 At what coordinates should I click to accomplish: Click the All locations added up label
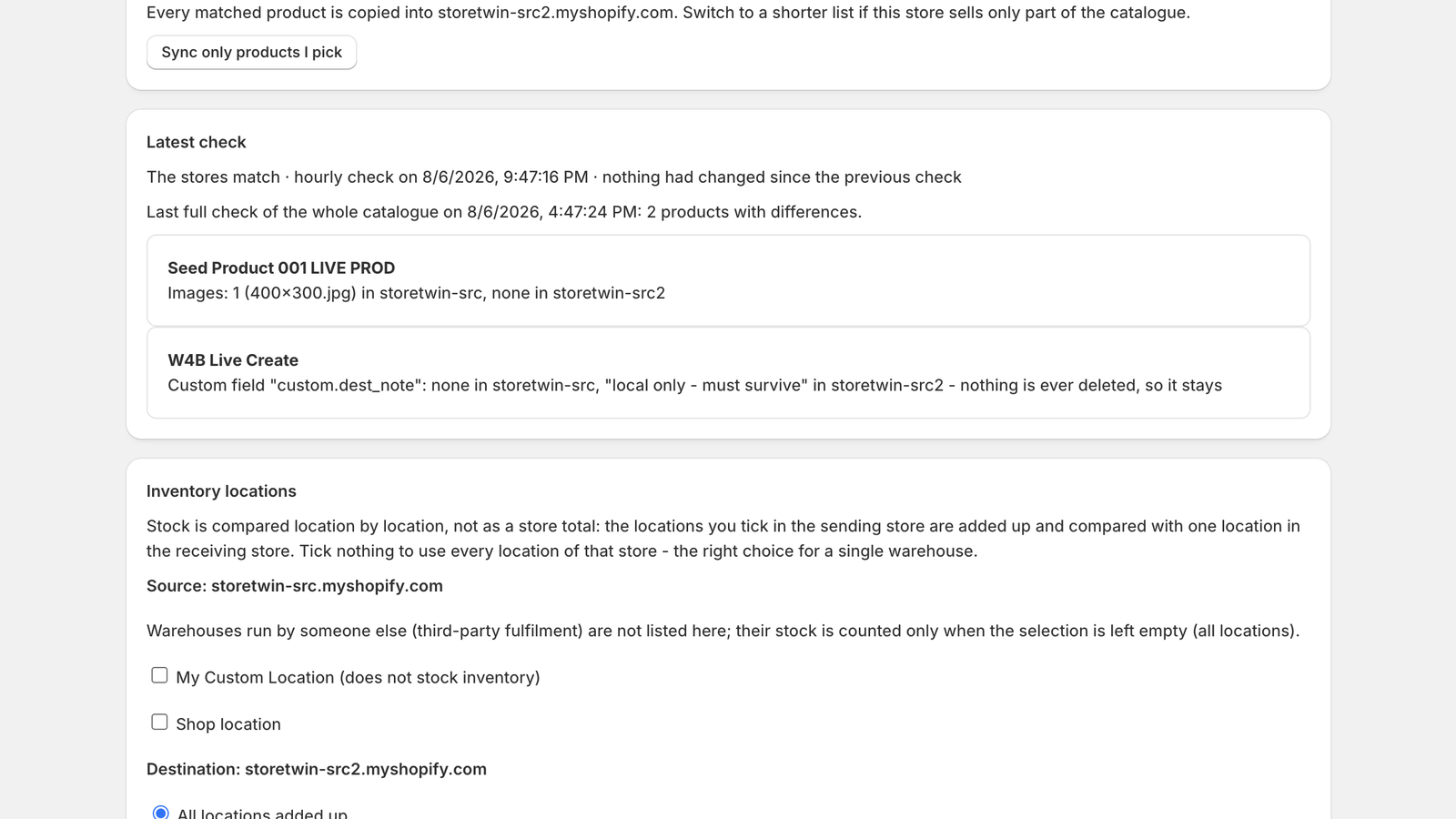click(x=262, y=814)
